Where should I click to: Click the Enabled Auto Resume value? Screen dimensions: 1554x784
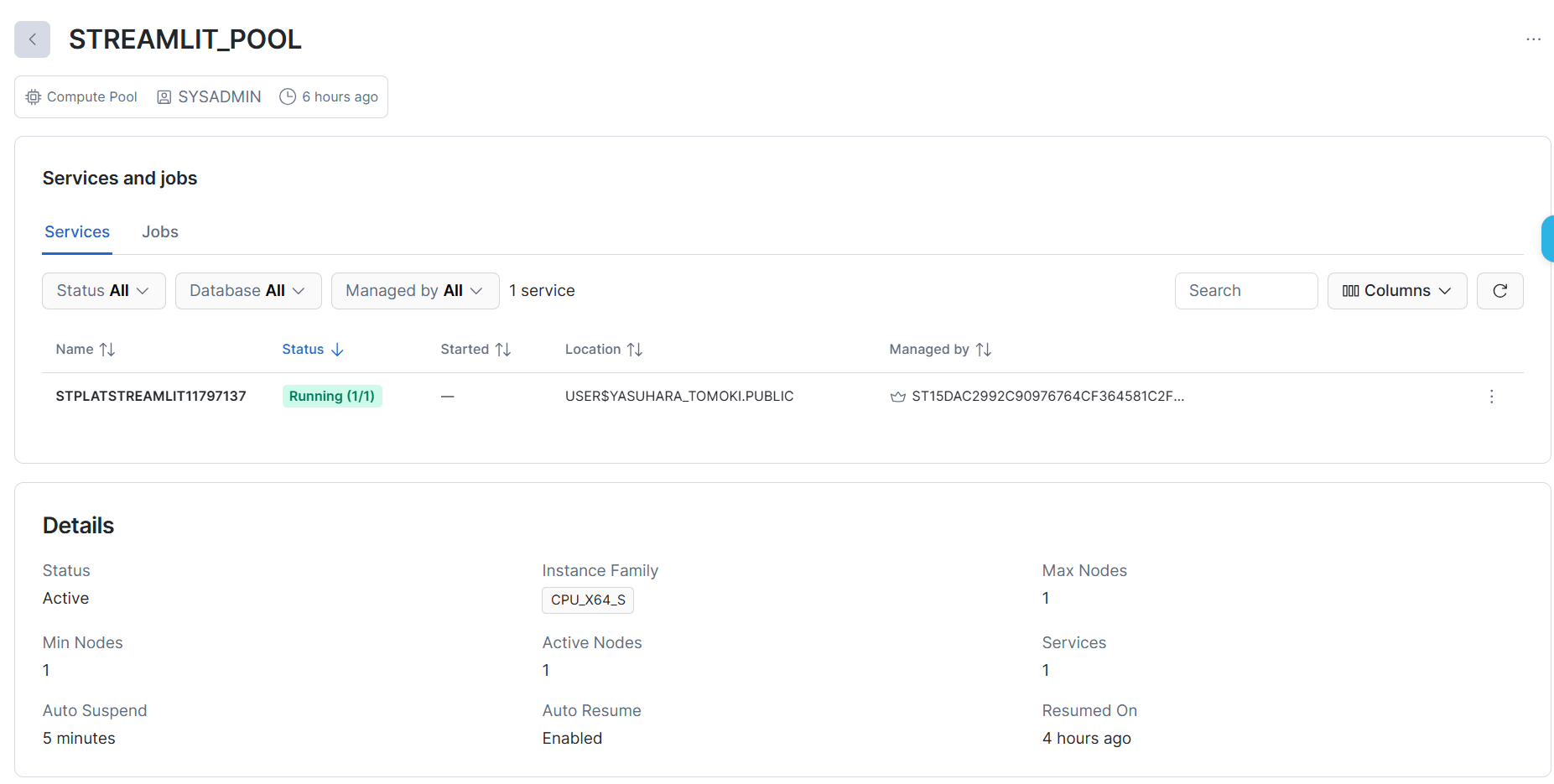[572, 739]
